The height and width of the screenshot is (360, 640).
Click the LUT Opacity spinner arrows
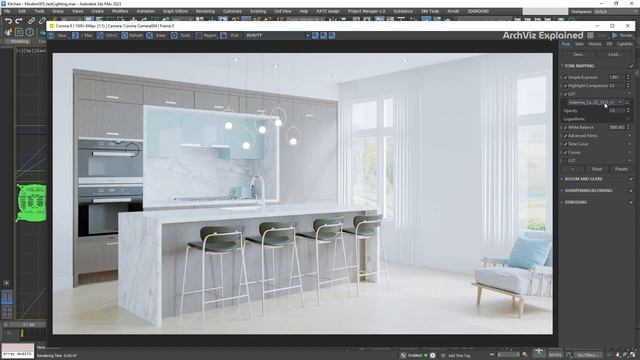tap(628, 111)
